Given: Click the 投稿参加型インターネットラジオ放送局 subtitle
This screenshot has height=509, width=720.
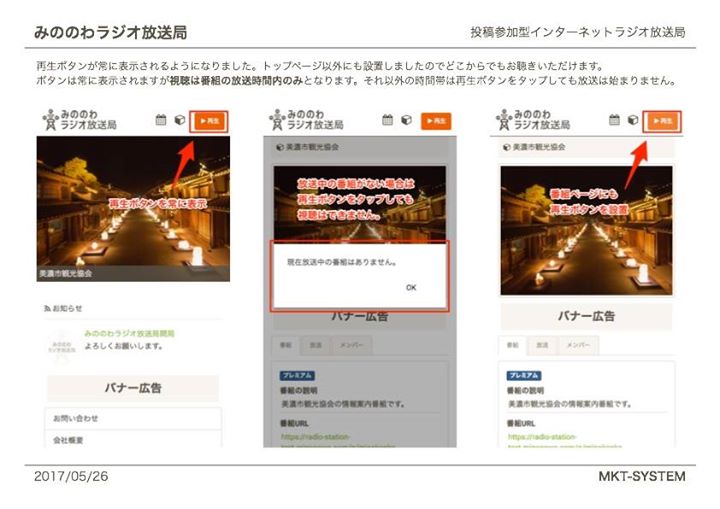Looking at the screenshot, I should click(x=578, y=32).
